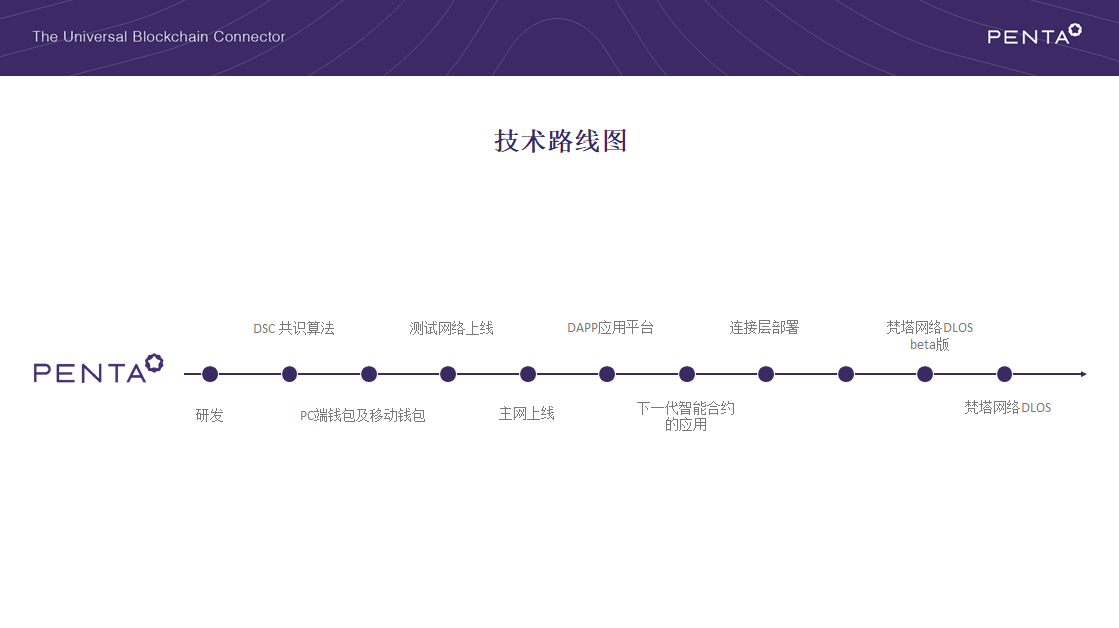
Task: Select the timeline dot below 测试网络上线
Action: tap(448, 374)
